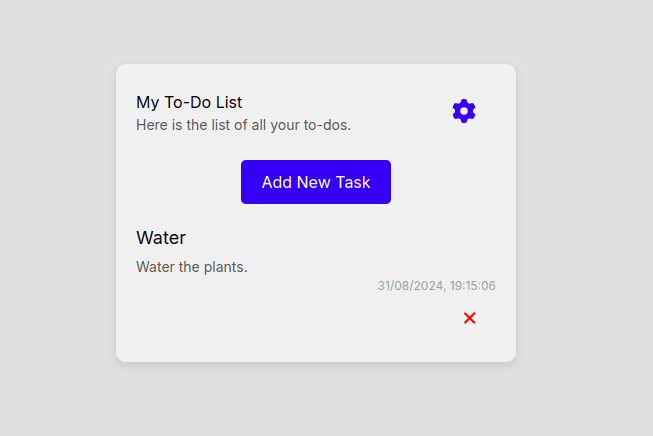The width and height of the screenshot is (653, 436).
Task: Click 'Add' on the new task button
Action: click(x=277, y=182)
